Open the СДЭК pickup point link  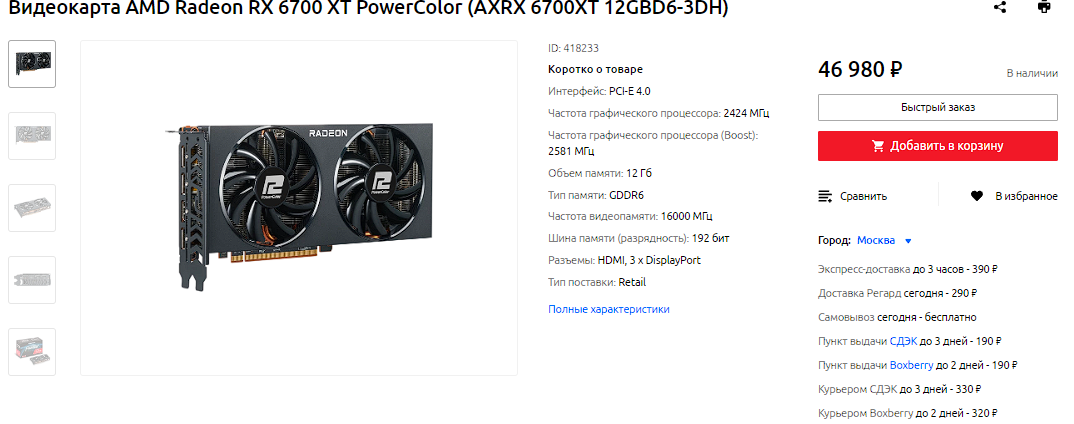tap(903, 341)
